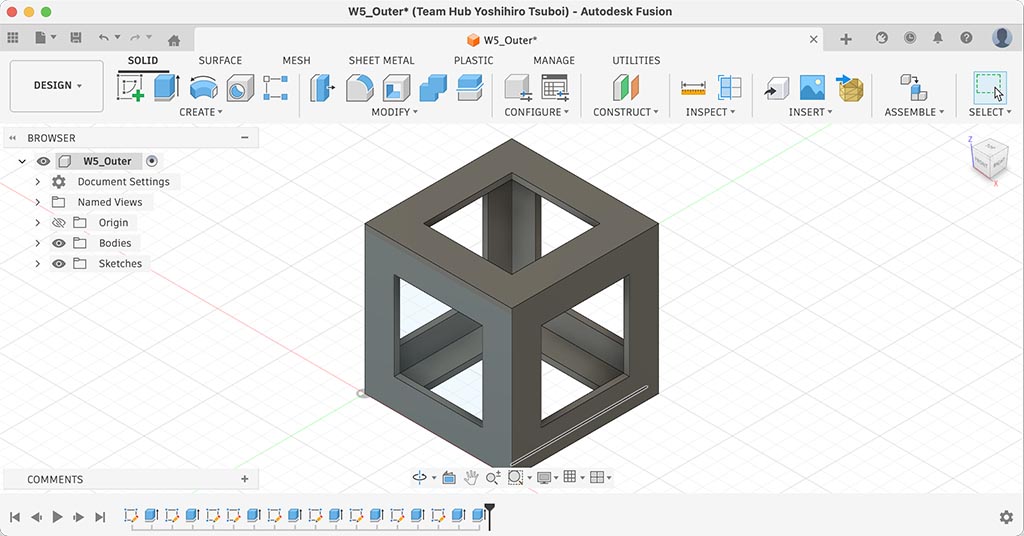The height and width of the screenshot is (536, 1024).
Task: Collapse the W5_Outer tree node
Action: point(22,161)
